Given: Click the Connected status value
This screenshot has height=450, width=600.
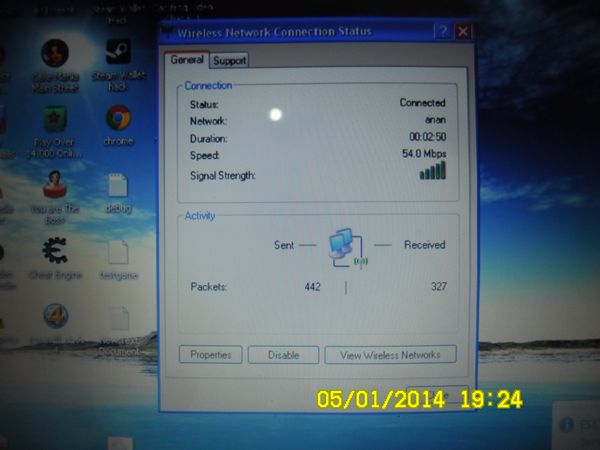Looking at the screenshot, I should [422, 103].
